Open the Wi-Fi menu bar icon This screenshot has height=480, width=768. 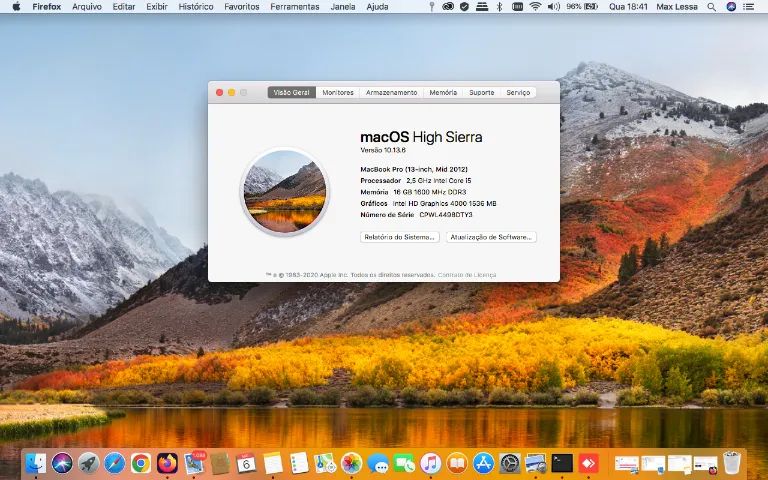click(535, 7)
